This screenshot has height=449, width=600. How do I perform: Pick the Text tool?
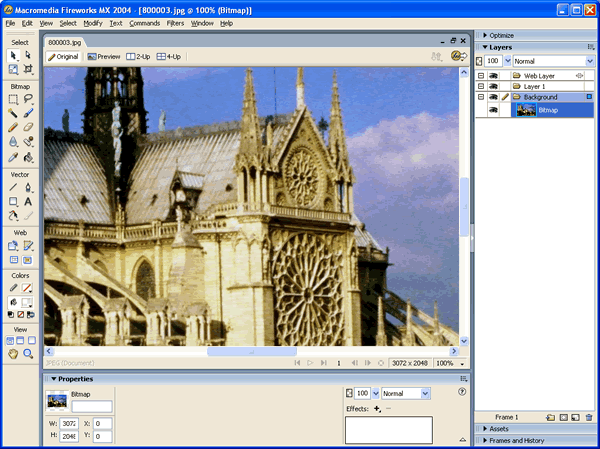tap(29, 201)
